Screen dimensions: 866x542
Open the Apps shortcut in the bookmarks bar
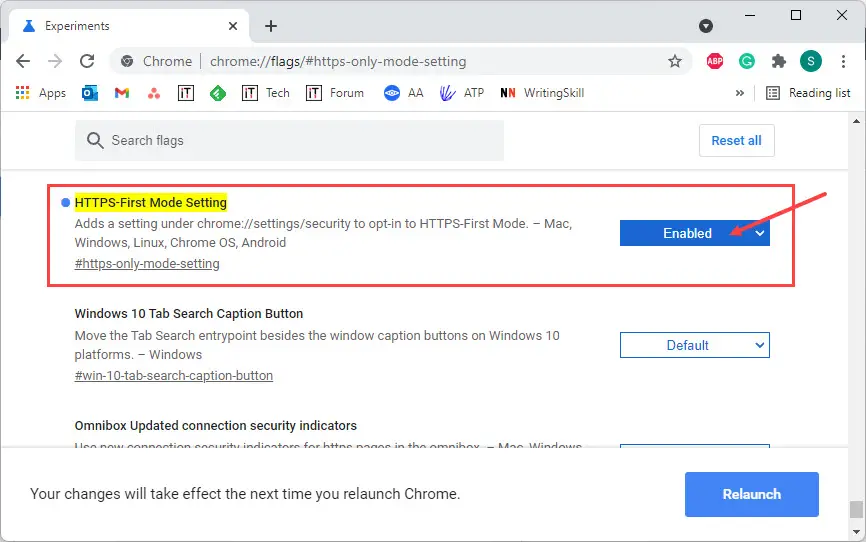coord(41,93)
